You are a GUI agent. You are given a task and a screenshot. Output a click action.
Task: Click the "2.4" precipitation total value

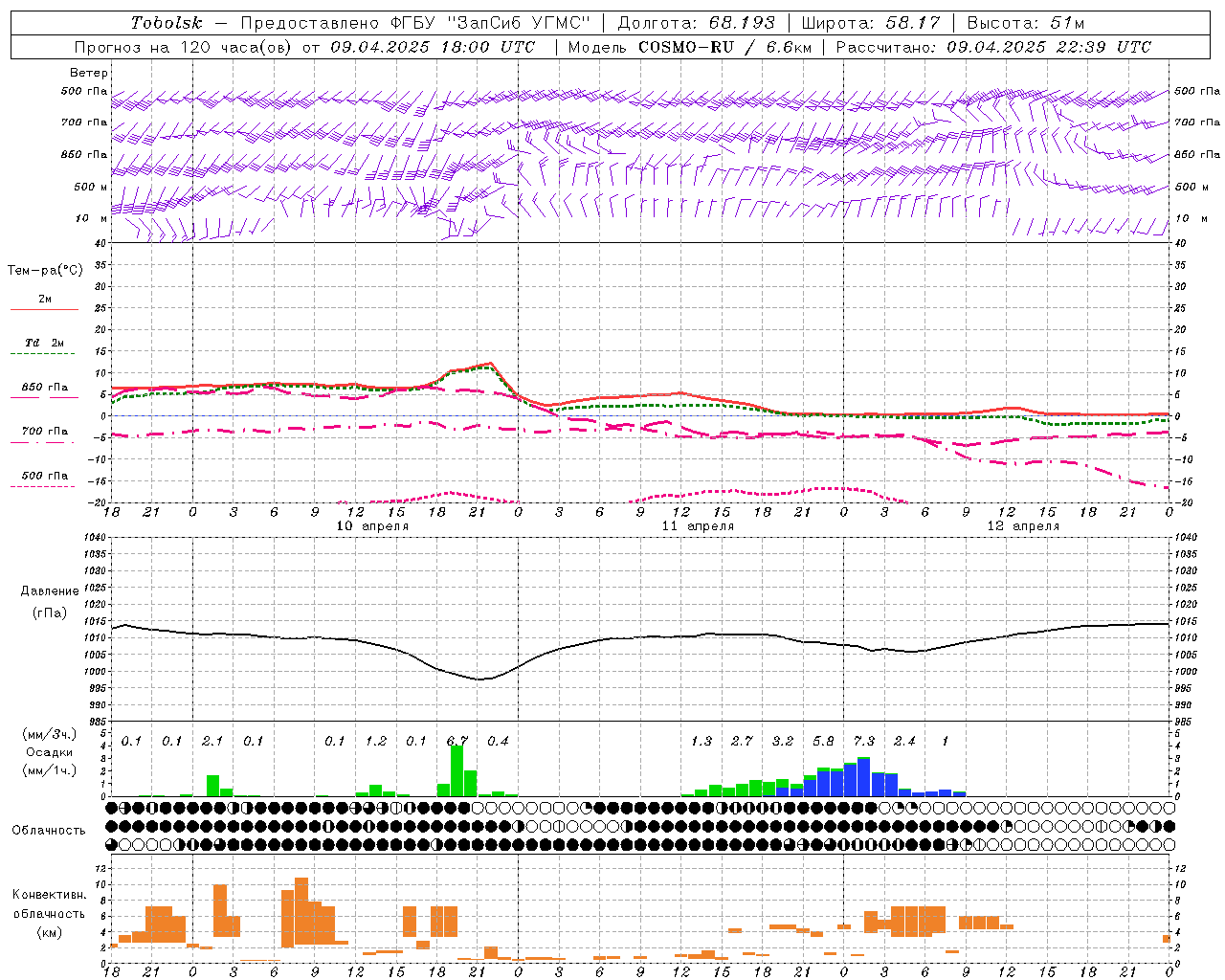pos(904,742)
